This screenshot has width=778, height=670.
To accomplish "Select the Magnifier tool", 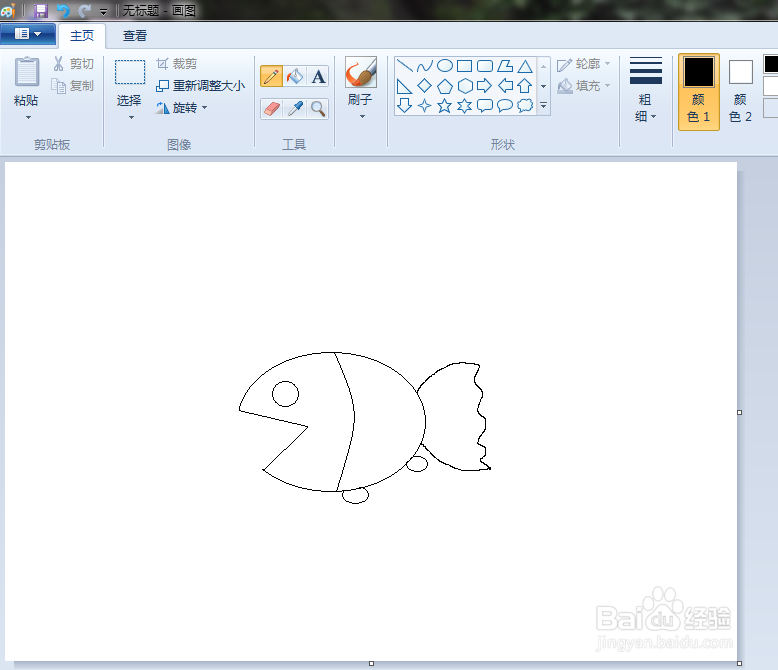I will tap(318, 108).
